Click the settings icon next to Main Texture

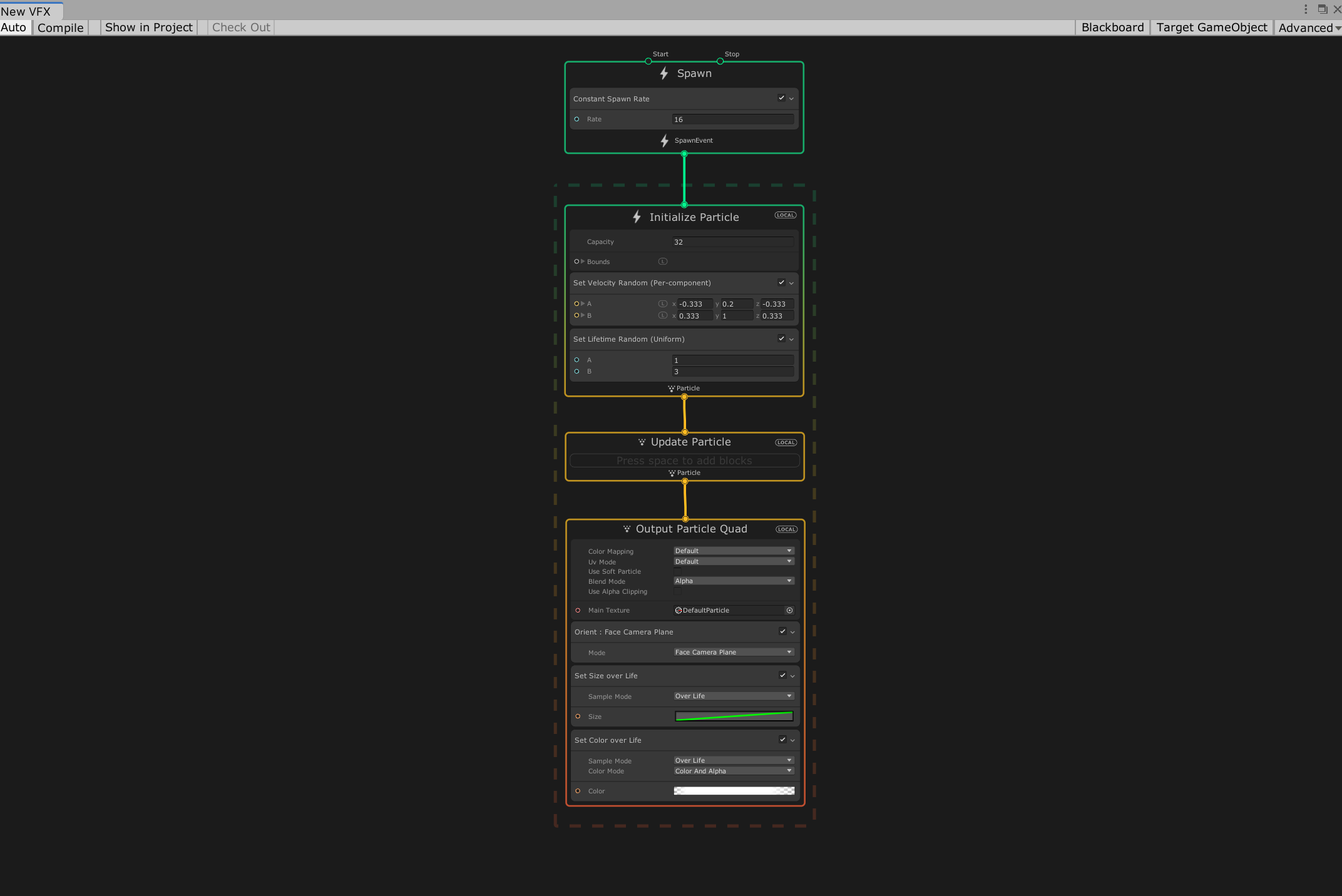coord(788,609)
